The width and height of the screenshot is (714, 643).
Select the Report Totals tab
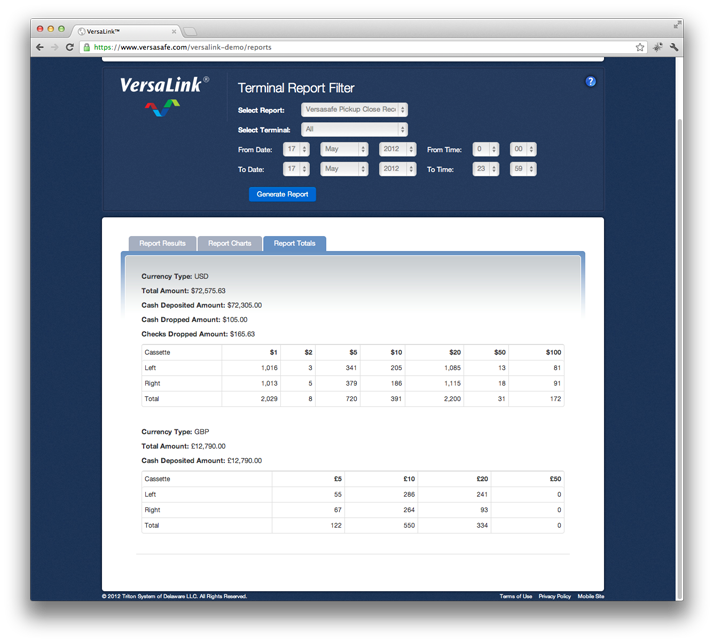pyautogui.click(x=295, y=244)
